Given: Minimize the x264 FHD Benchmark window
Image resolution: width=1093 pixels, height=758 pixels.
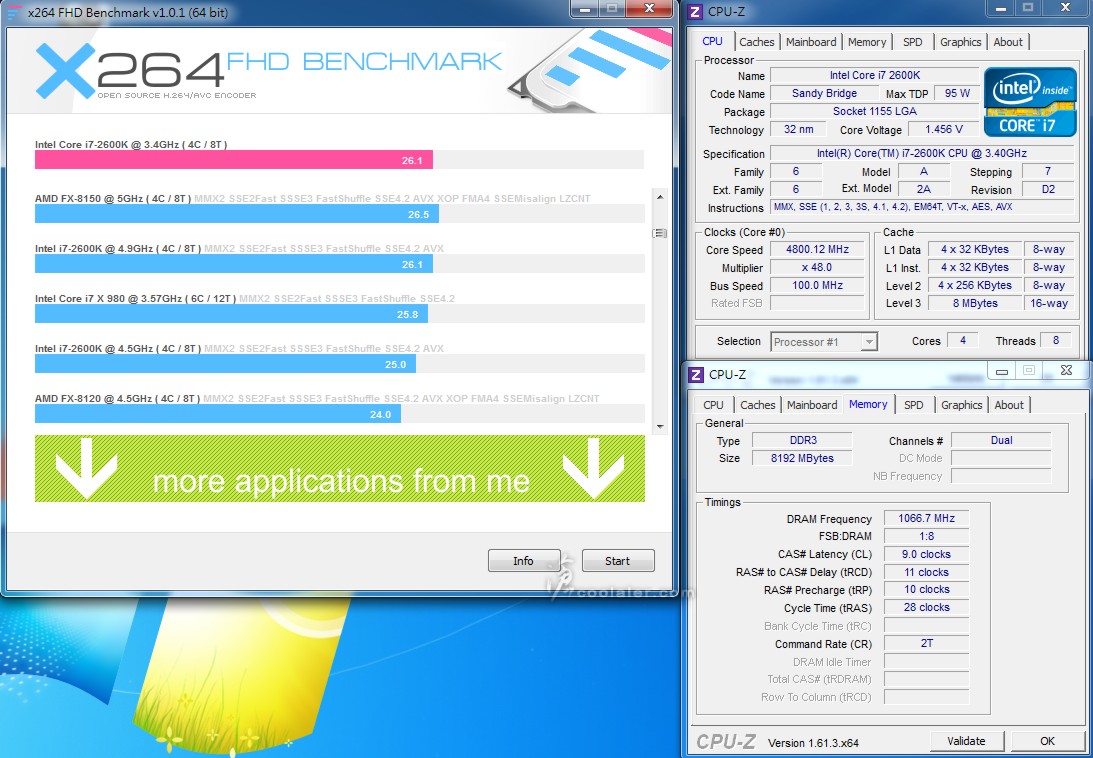Looking at the screenshot, I should pos(585,9).
